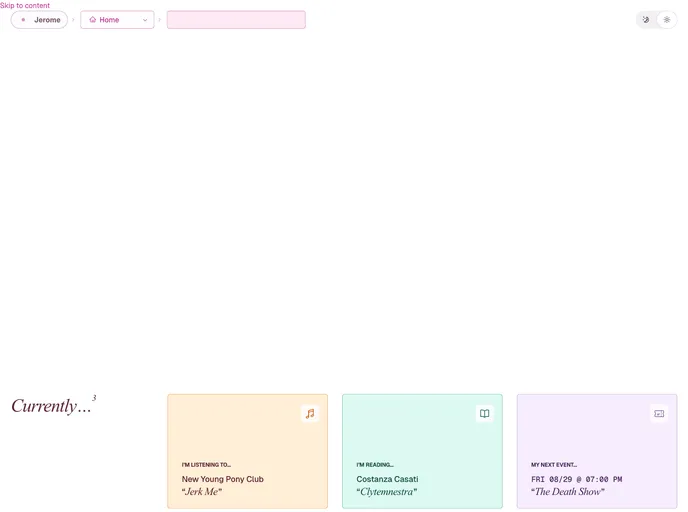Click footnote superscript 3 next to Currently
688x512 pixels.
[x=94, y=398]
